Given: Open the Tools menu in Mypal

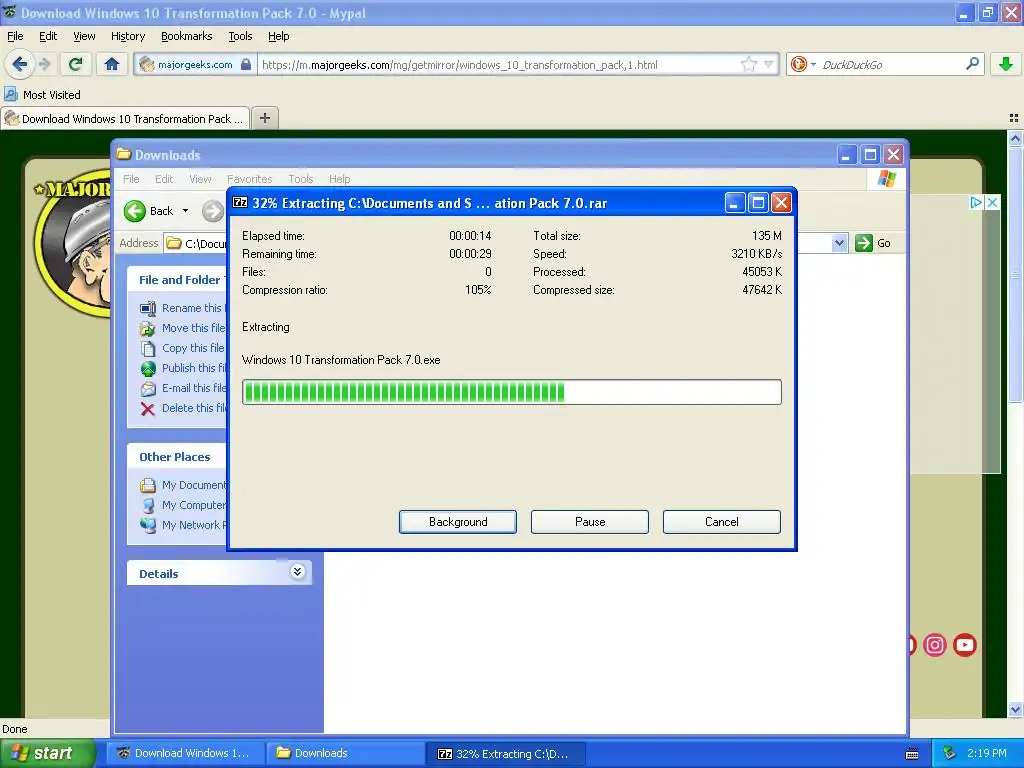Looking at the screenshot, I should 240,36.
